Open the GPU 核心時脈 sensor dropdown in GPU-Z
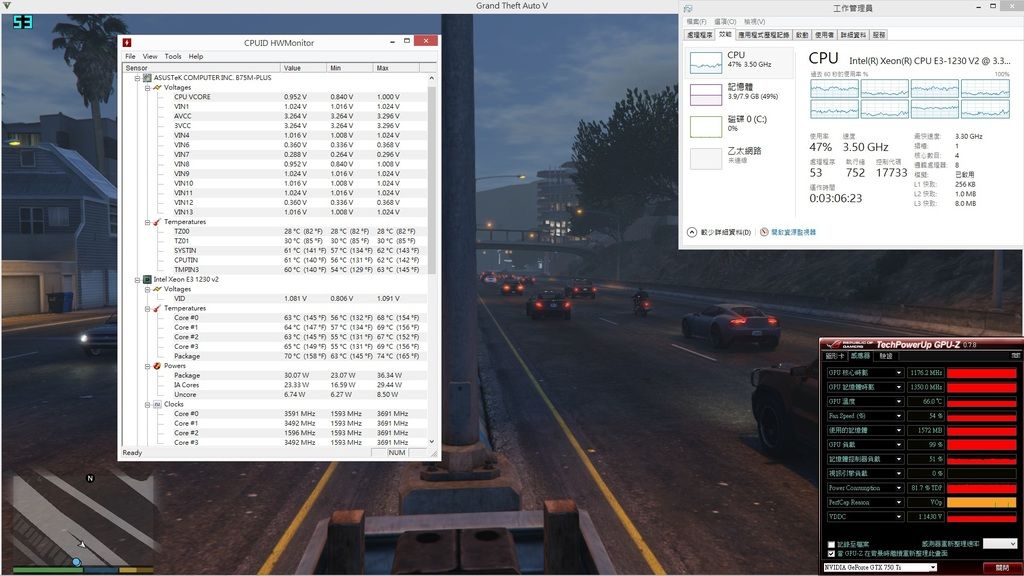 (899, 373)
